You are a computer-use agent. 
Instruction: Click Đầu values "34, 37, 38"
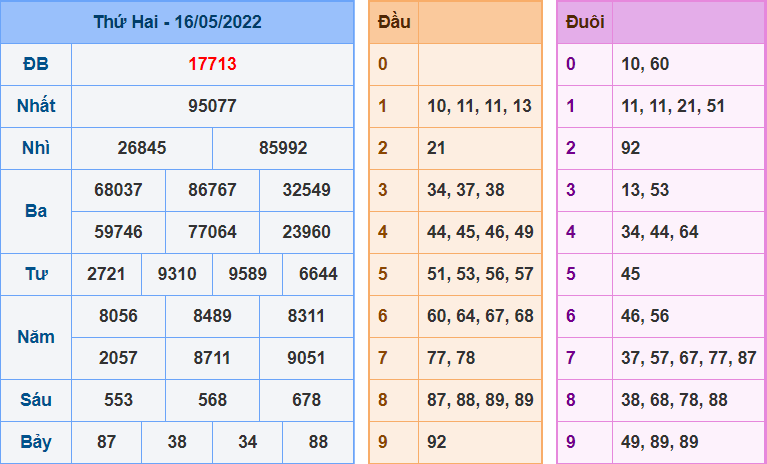(466, 190)
